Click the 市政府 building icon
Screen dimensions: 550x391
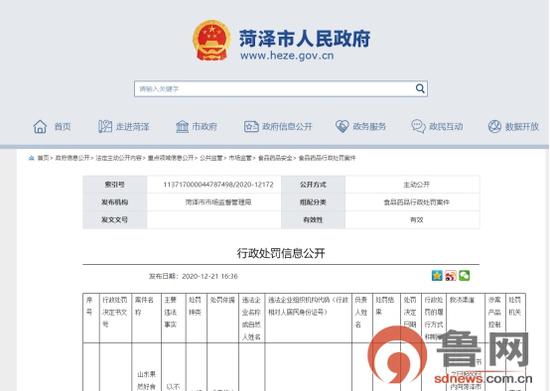click(x=182, y=127)
